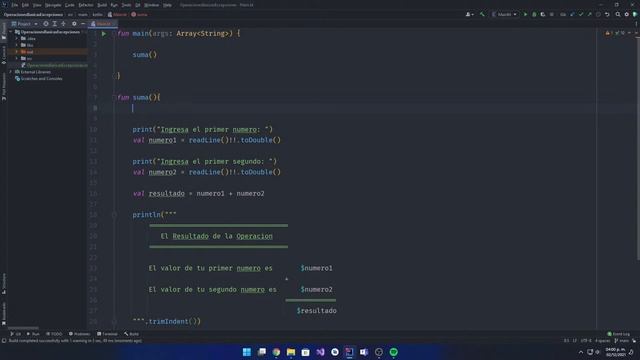Viewport: 640px width, 360px height.
Task: Open the File menu
Action: (15, 5)
